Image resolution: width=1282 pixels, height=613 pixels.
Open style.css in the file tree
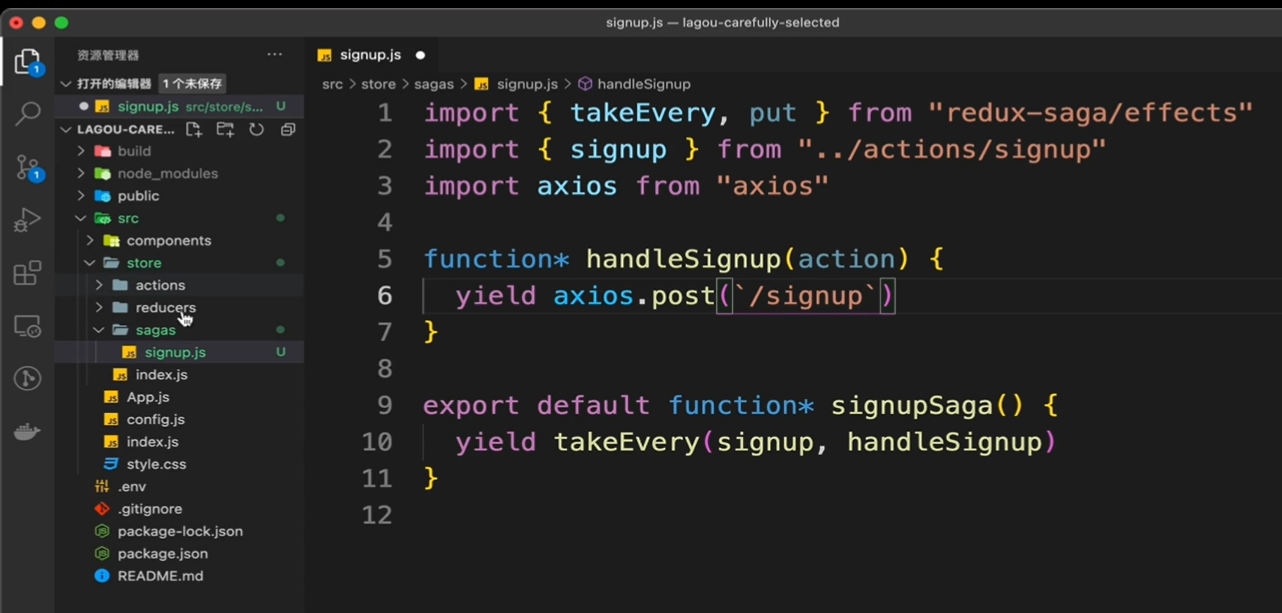pos(179,464)
